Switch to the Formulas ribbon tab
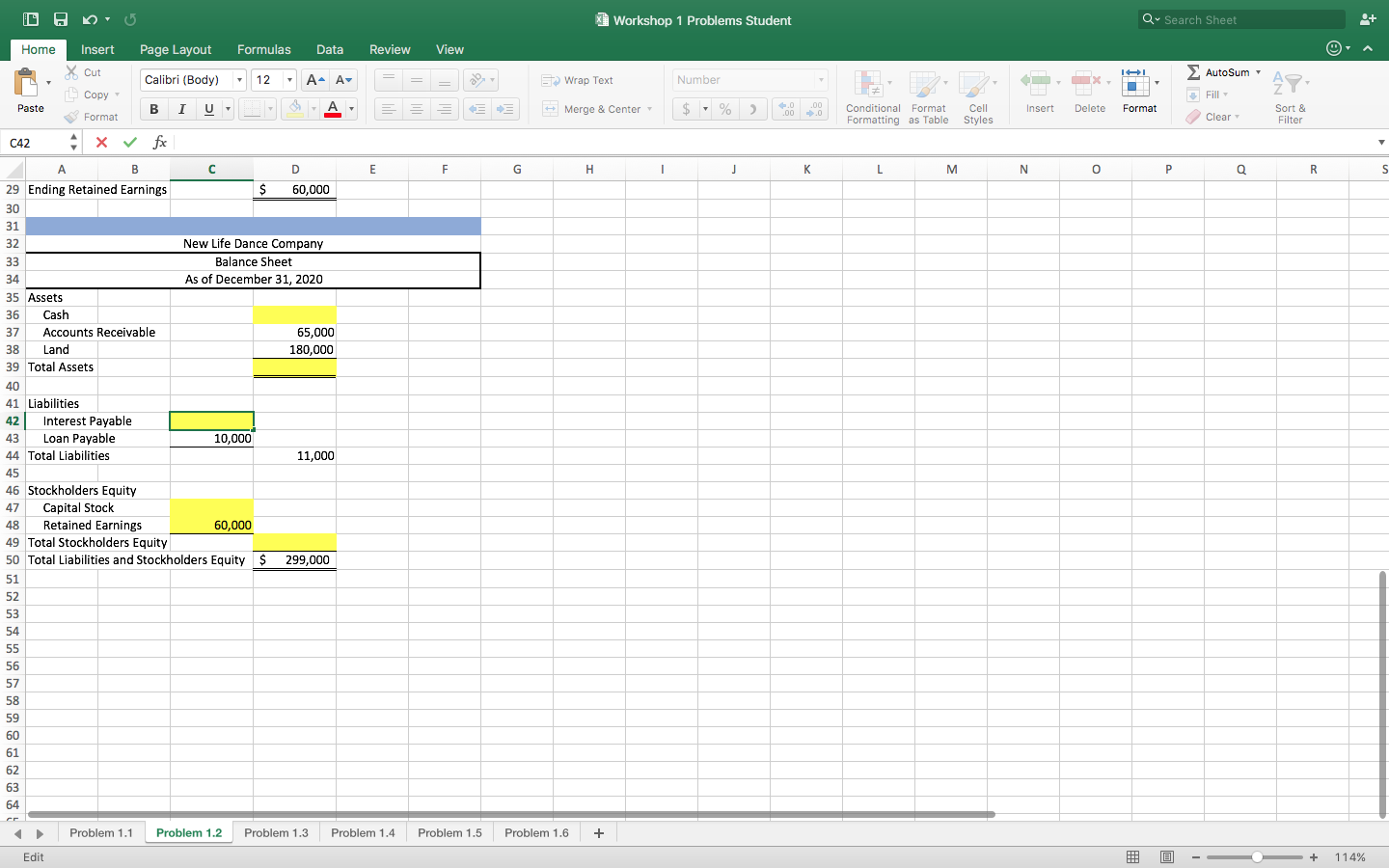The width and height of the screenshot is (1389, 868). (x=263, y=49)
